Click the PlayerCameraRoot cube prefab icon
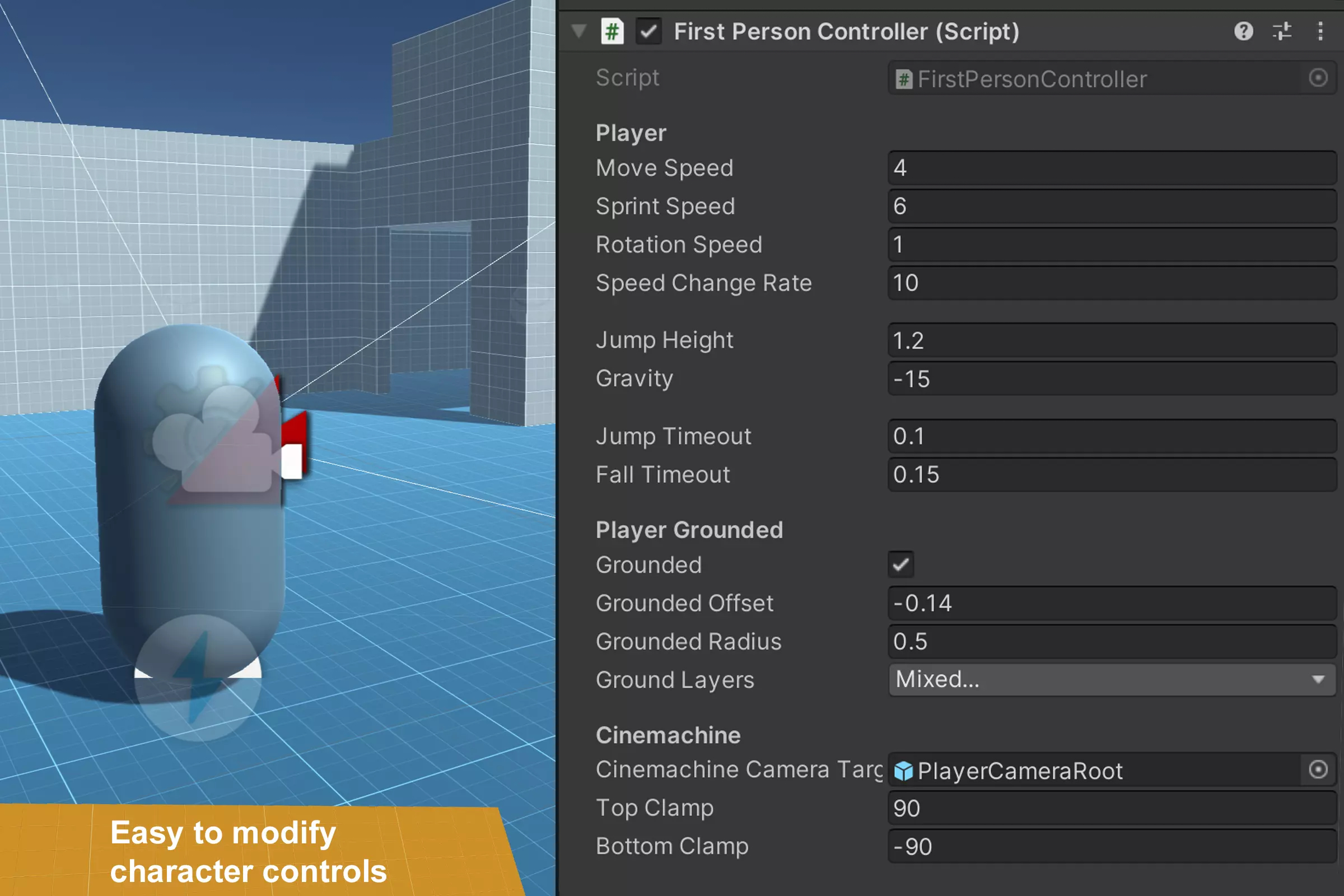The width and height of the screenshot is (1344, 896). pos(903,771)
